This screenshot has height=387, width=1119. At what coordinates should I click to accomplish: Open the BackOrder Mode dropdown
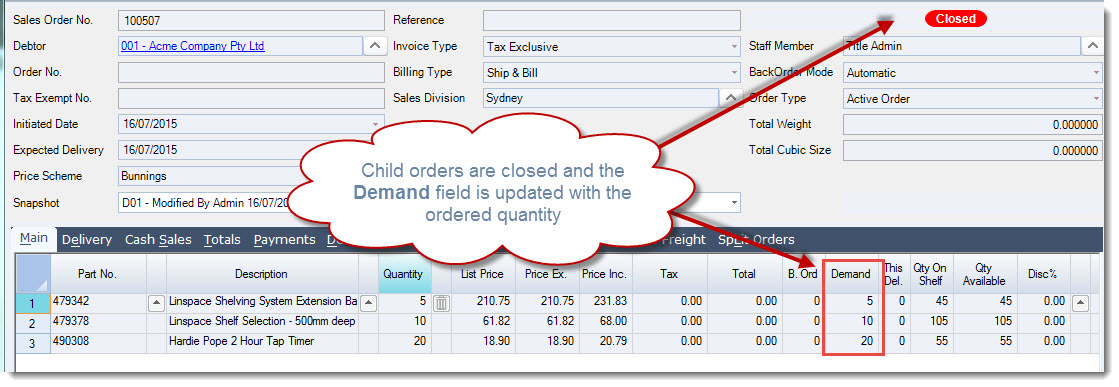tap(1096, 73)
